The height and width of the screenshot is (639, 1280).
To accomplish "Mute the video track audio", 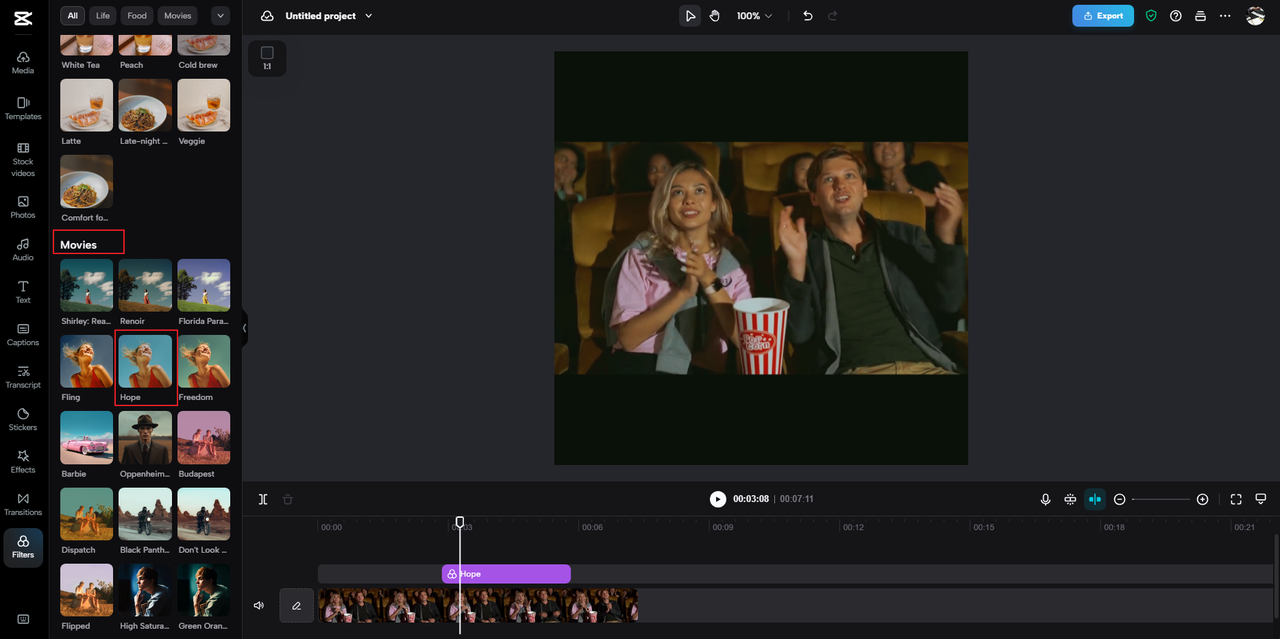I will pyautogui.click(x=259, y=605).
